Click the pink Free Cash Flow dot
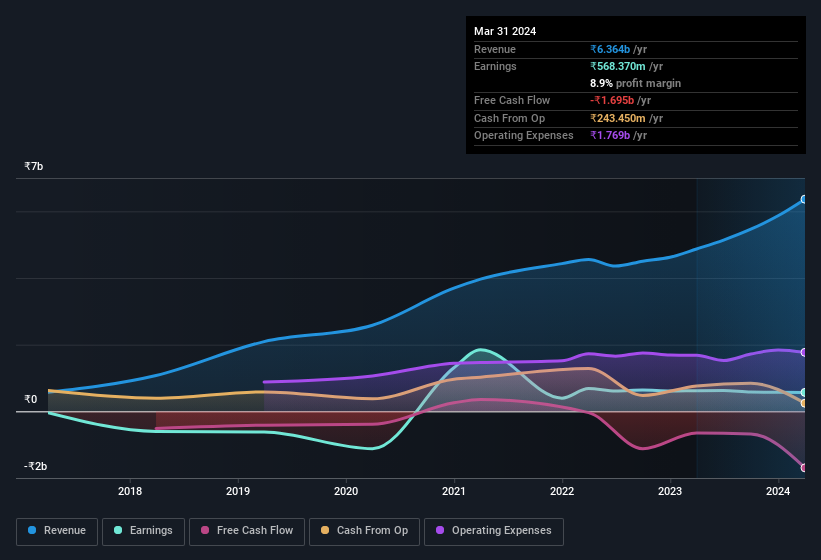 206,531
